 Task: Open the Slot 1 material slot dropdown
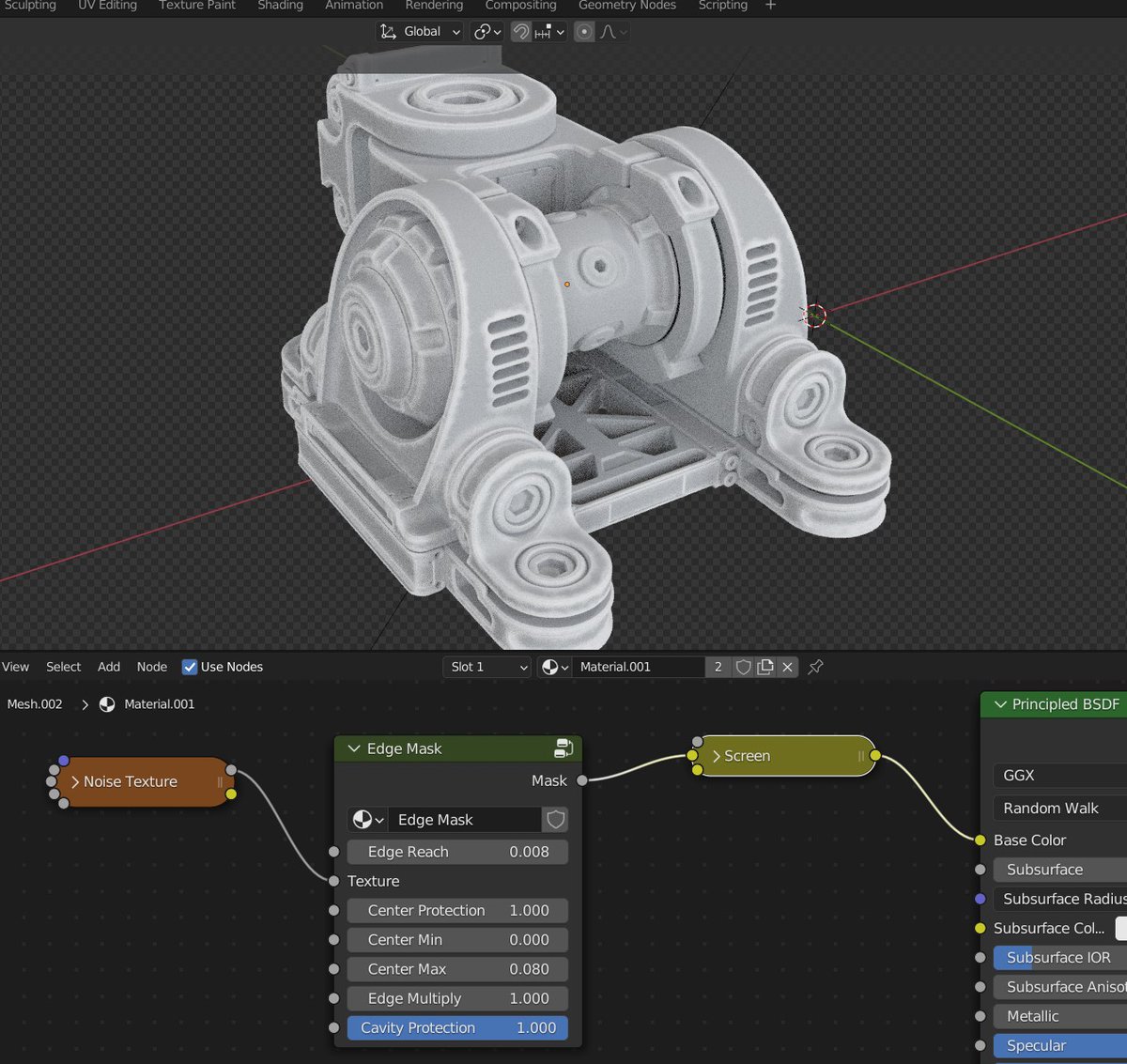tap(486, 667)
